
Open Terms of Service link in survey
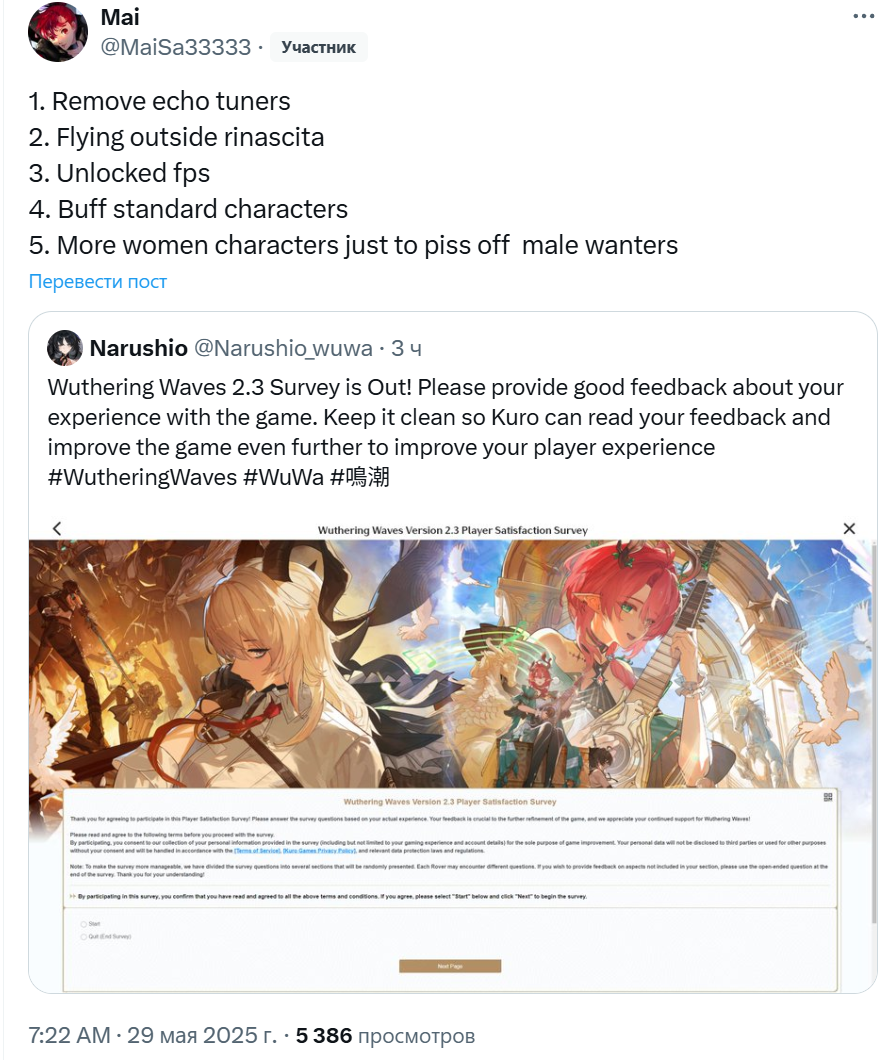click(257, 850)
